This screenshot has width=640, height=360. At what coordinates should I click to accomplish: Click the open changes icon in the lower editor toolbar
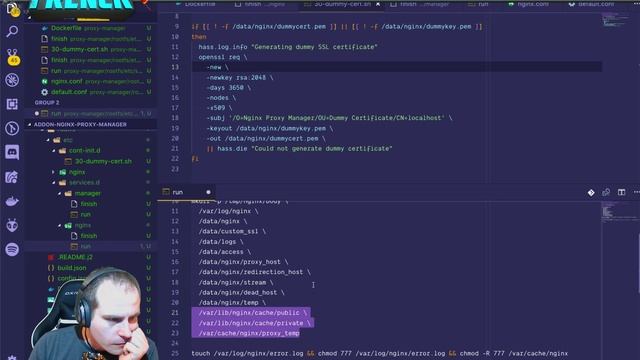(x=606, y=192)
